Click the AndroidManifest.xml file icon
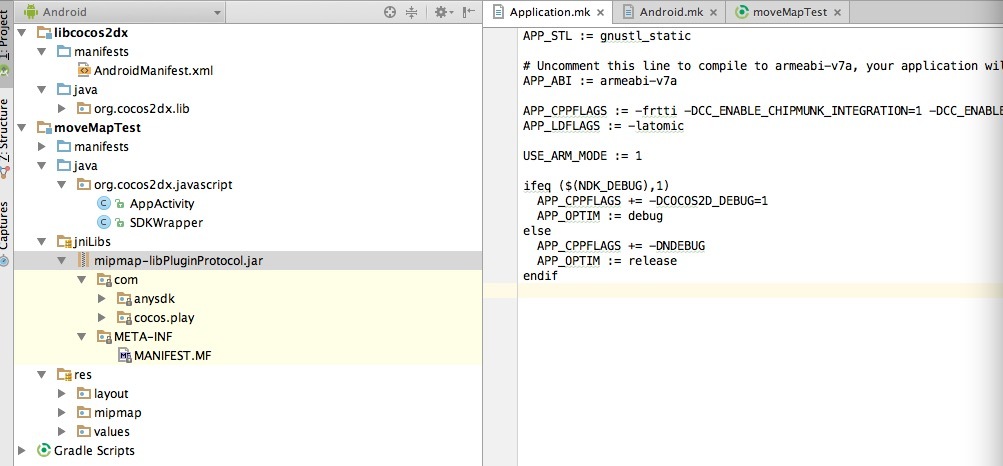 pos(84,70)
